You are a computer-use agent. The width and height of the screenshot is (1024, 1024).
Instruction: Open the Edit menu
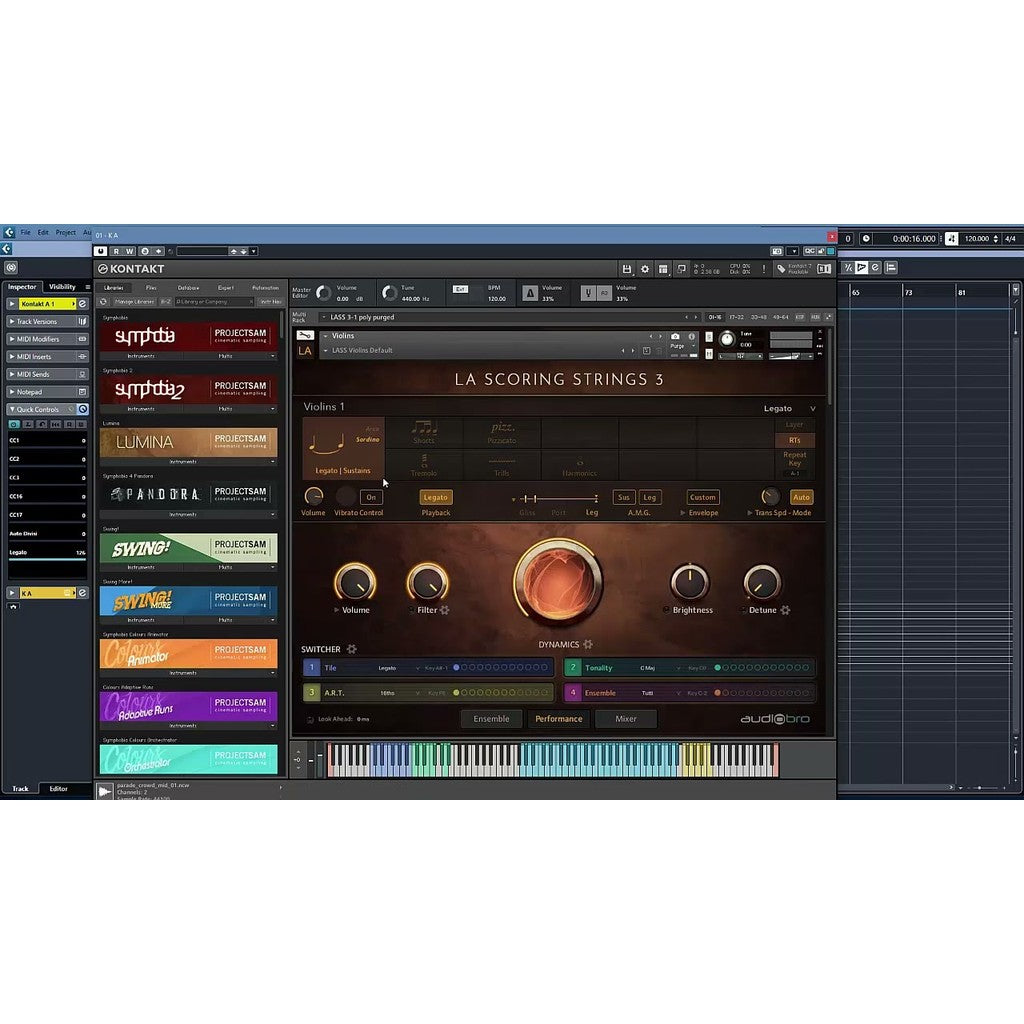(x=43, y=232)
